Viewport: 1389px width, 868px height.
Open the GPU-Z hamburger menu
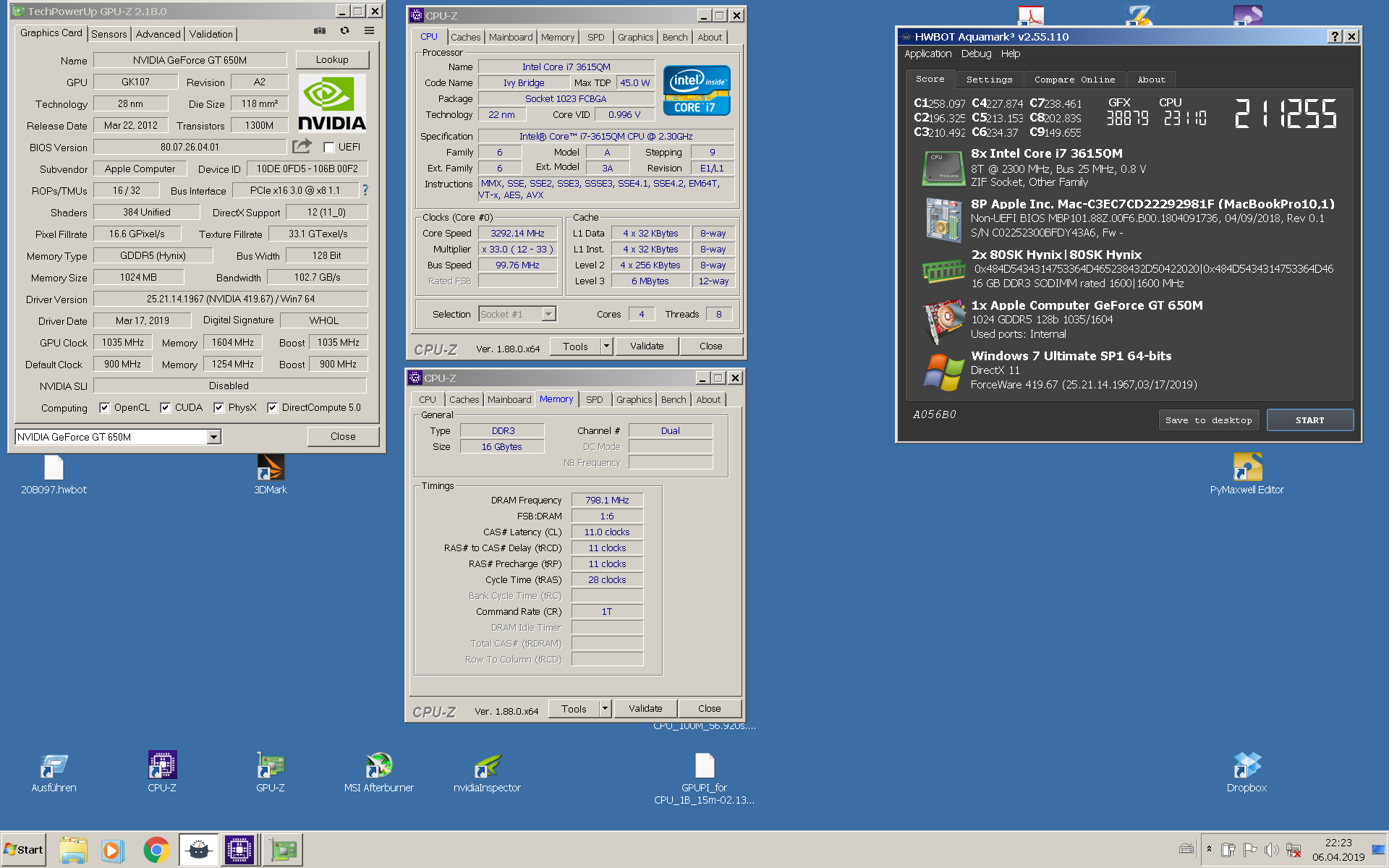[x=369, y=30]
